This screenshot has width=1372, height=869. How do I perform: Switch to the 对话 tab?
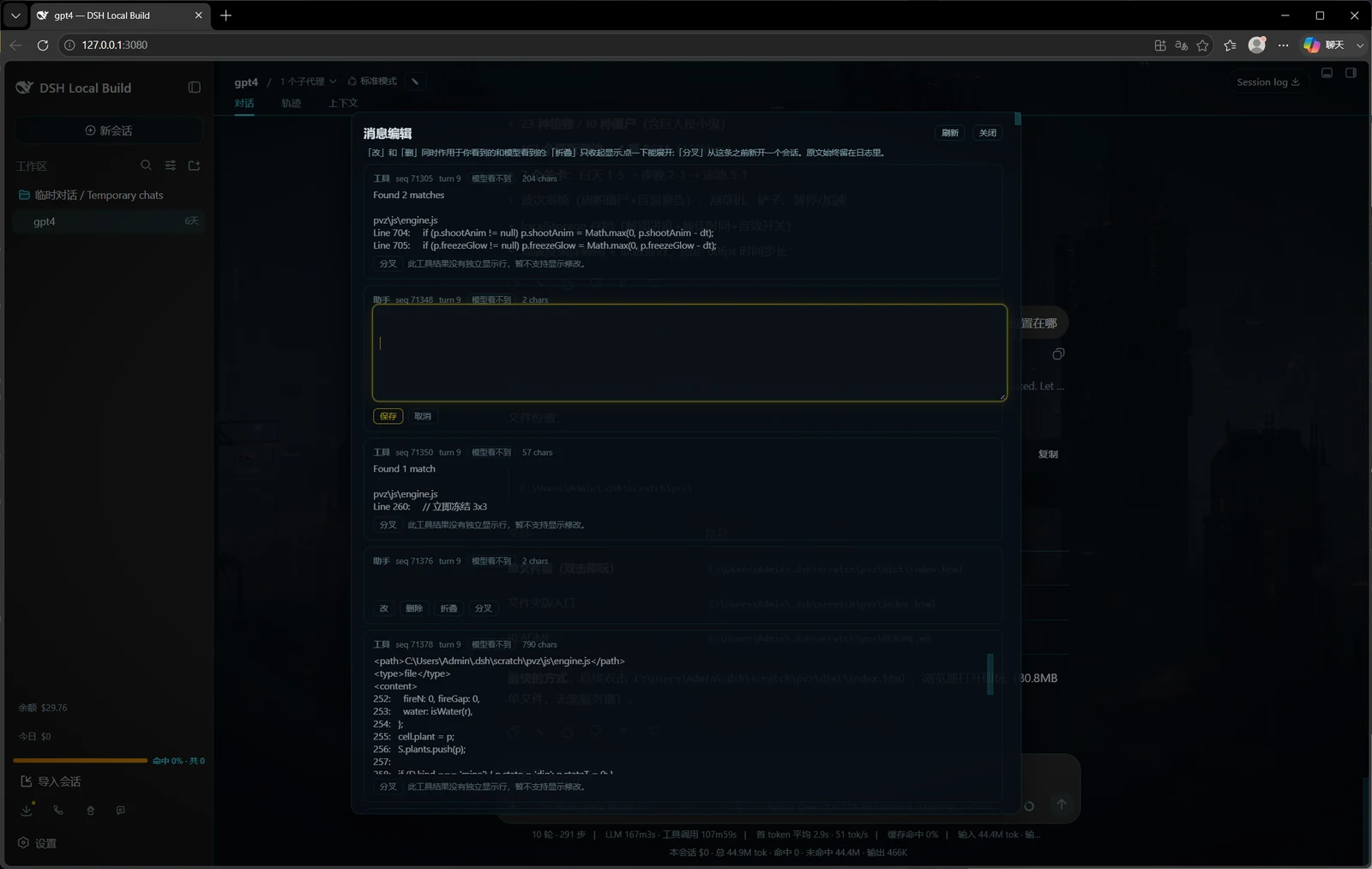[x=244, y=103]
